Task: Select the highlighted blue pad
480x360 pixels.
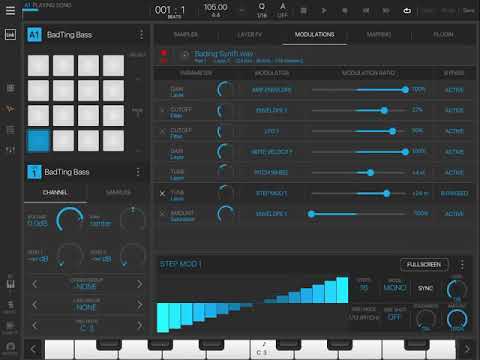Action: [x=38, y=141]
